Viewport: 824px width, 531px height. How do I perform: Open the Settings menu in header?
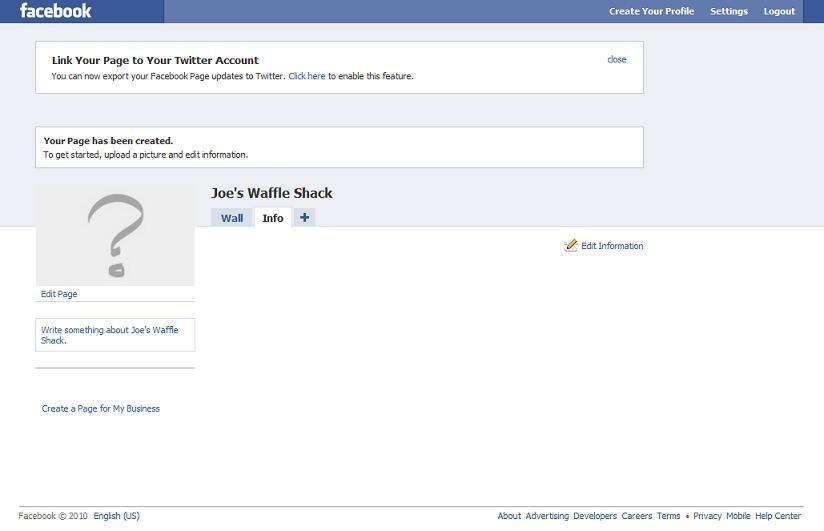[x=728, y=11]
